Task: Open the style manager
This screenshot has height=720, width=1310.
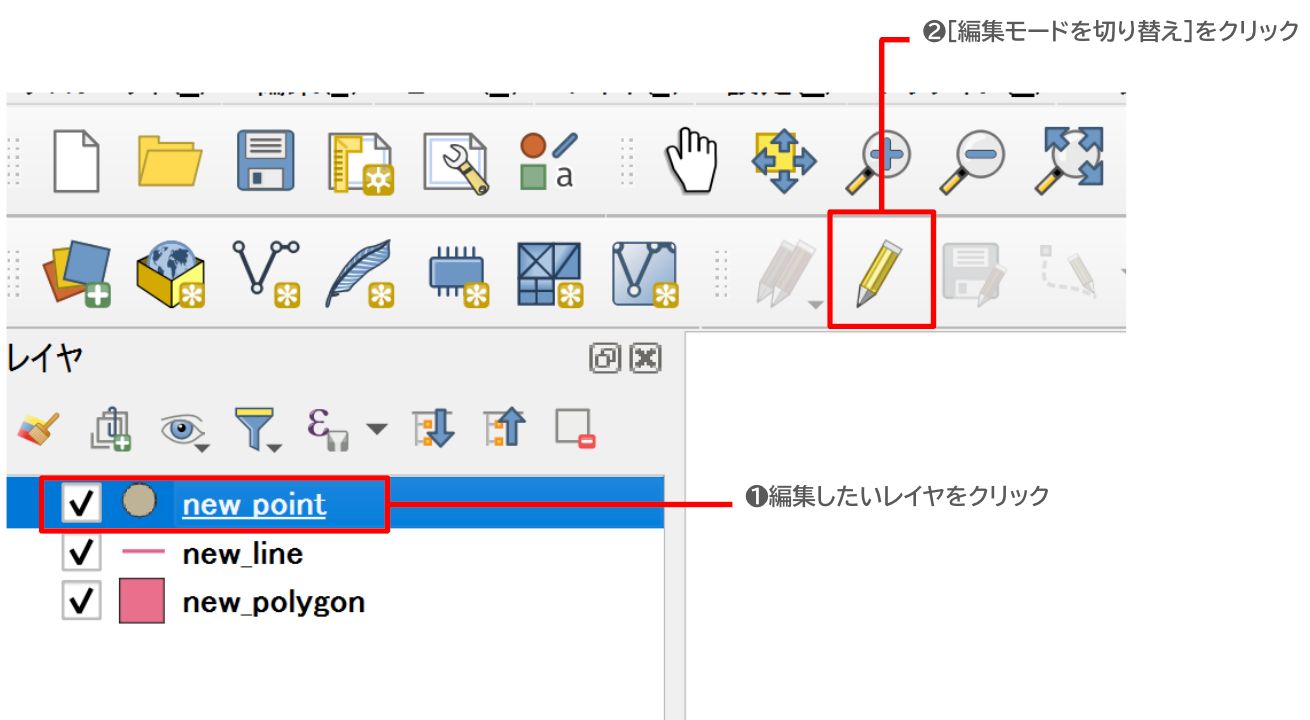Action: (x=549, y=161)
